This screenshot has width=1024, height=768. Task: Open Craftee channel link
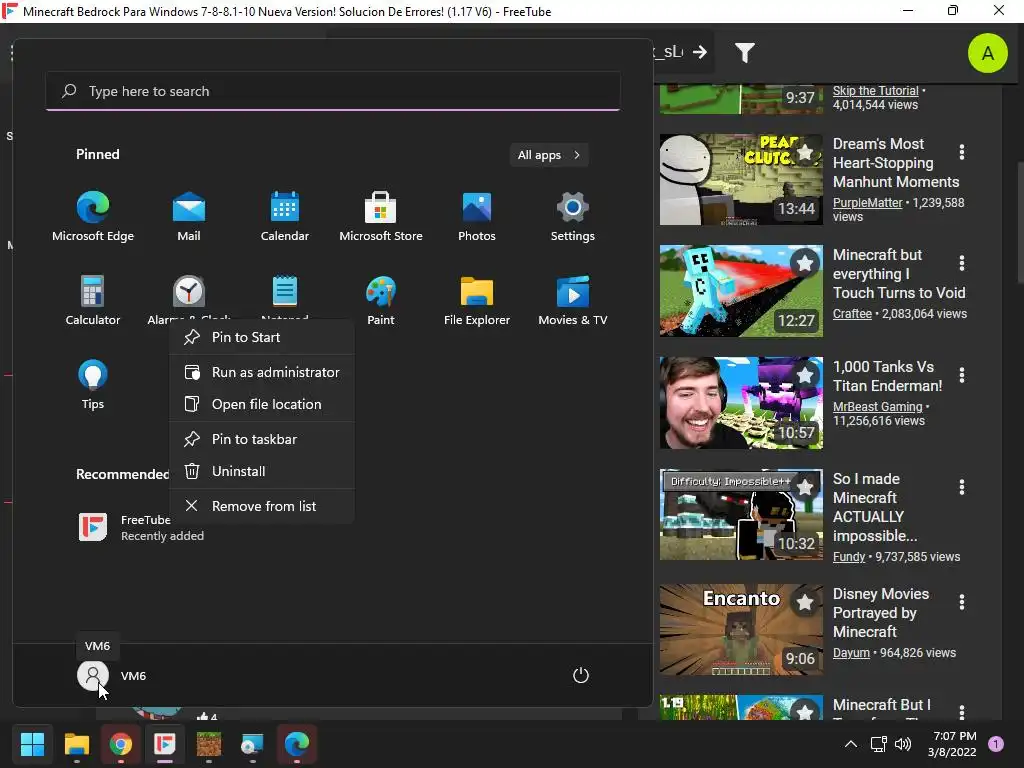coord(852,314)
